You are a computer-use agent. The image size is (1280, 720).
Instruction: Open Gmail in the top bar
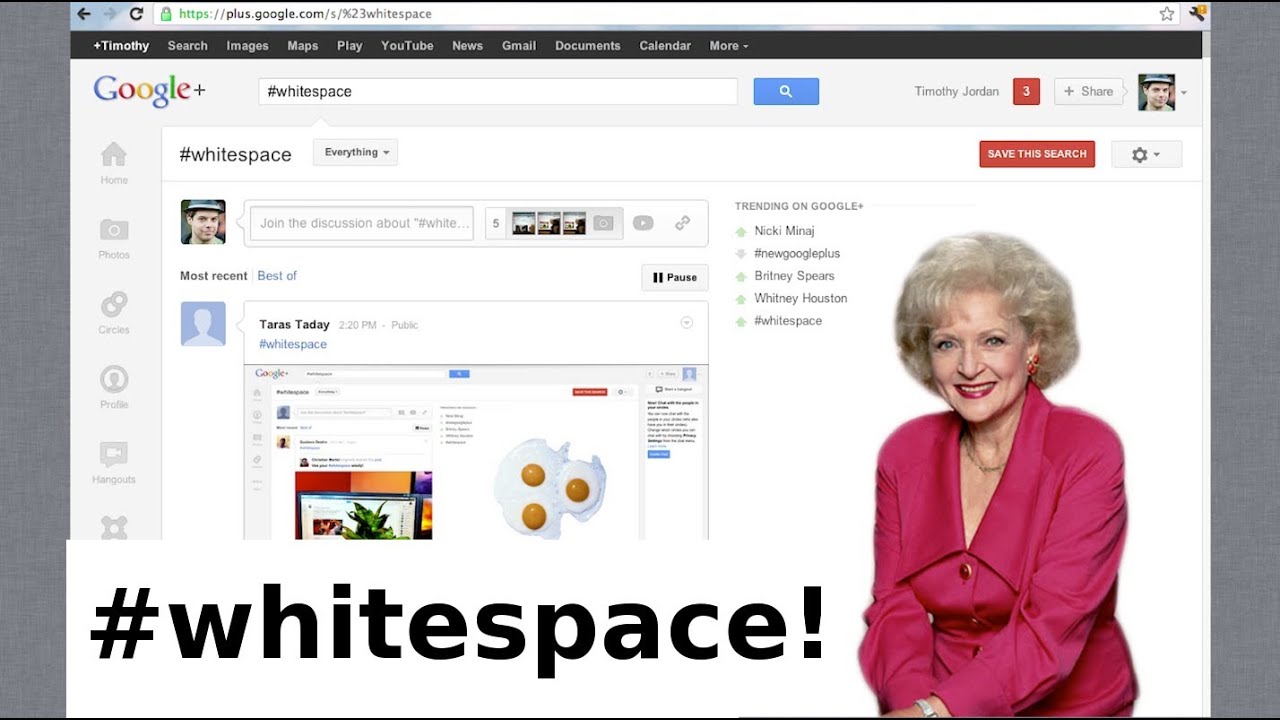(x=519, y=46)
